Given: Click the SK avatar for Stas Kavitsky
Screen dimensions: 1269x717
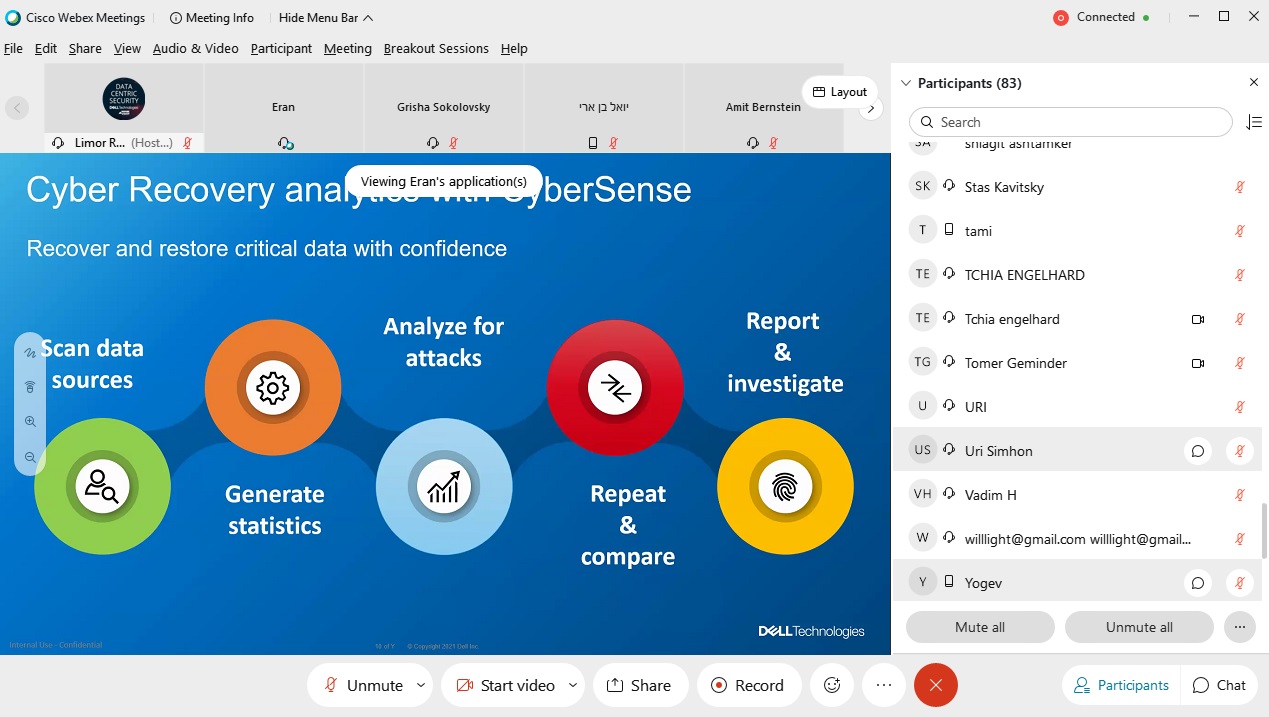Looking at the screenshot, I should 922,187.
